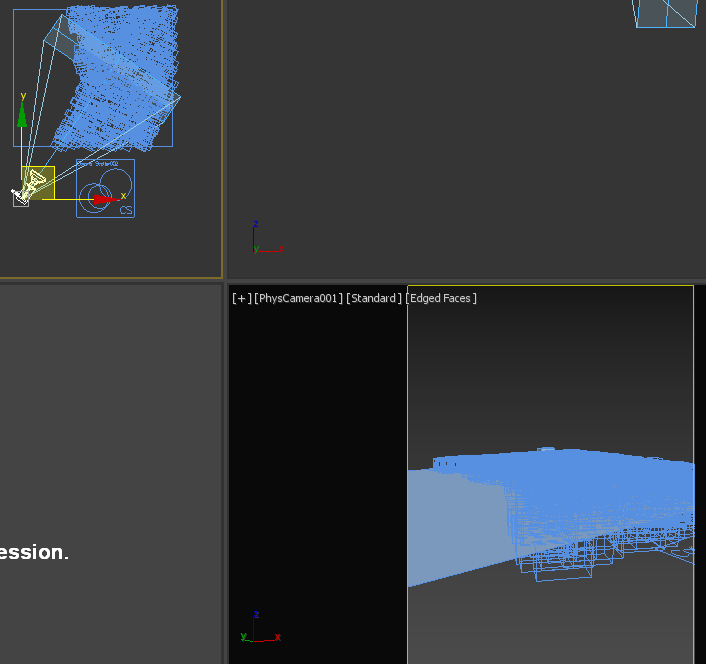The width and height of the screenshot is (706, 664).
Task: Open the [+] viewport general menu
Action: [x=242, y=298]
